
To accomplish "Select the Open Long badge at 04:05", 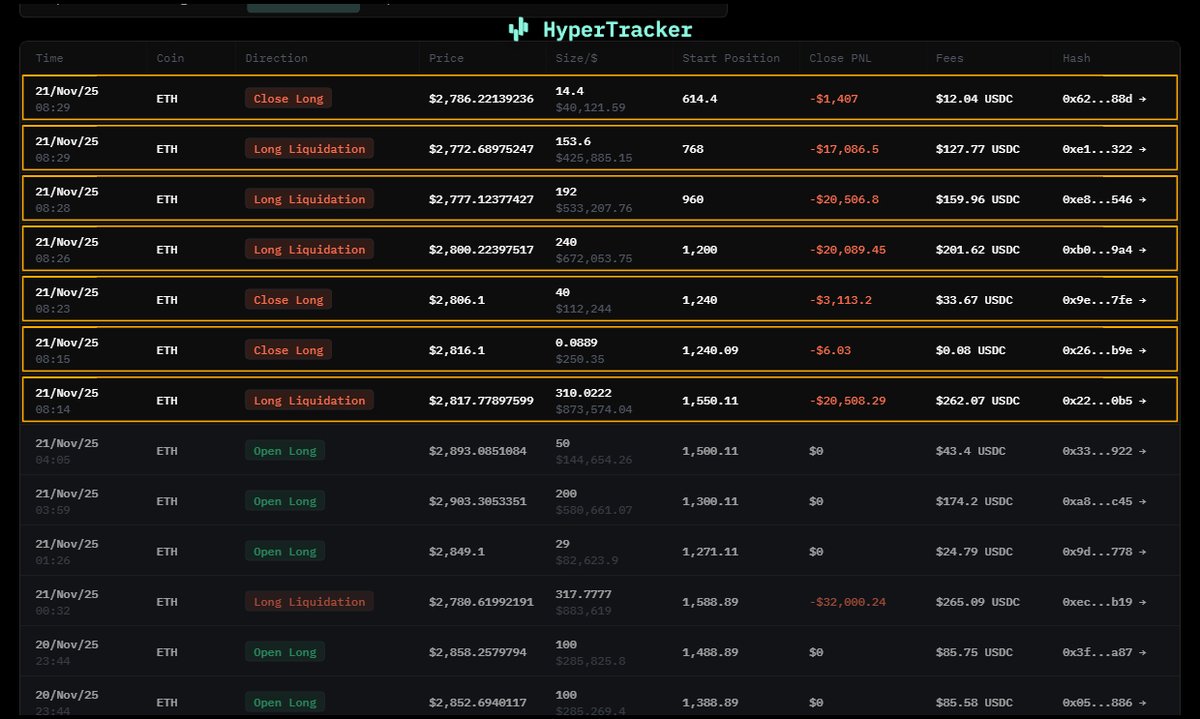I will [x=285, y=451].
